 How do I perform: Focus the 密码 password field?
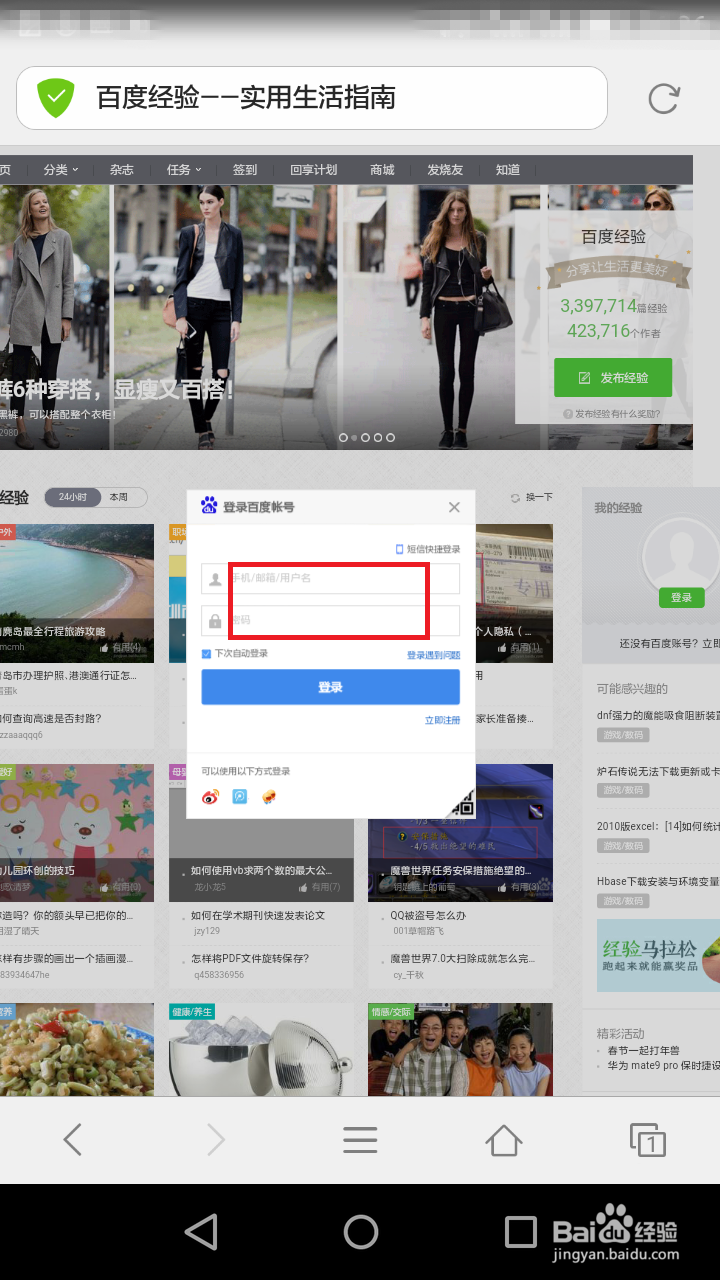point(330,621)
